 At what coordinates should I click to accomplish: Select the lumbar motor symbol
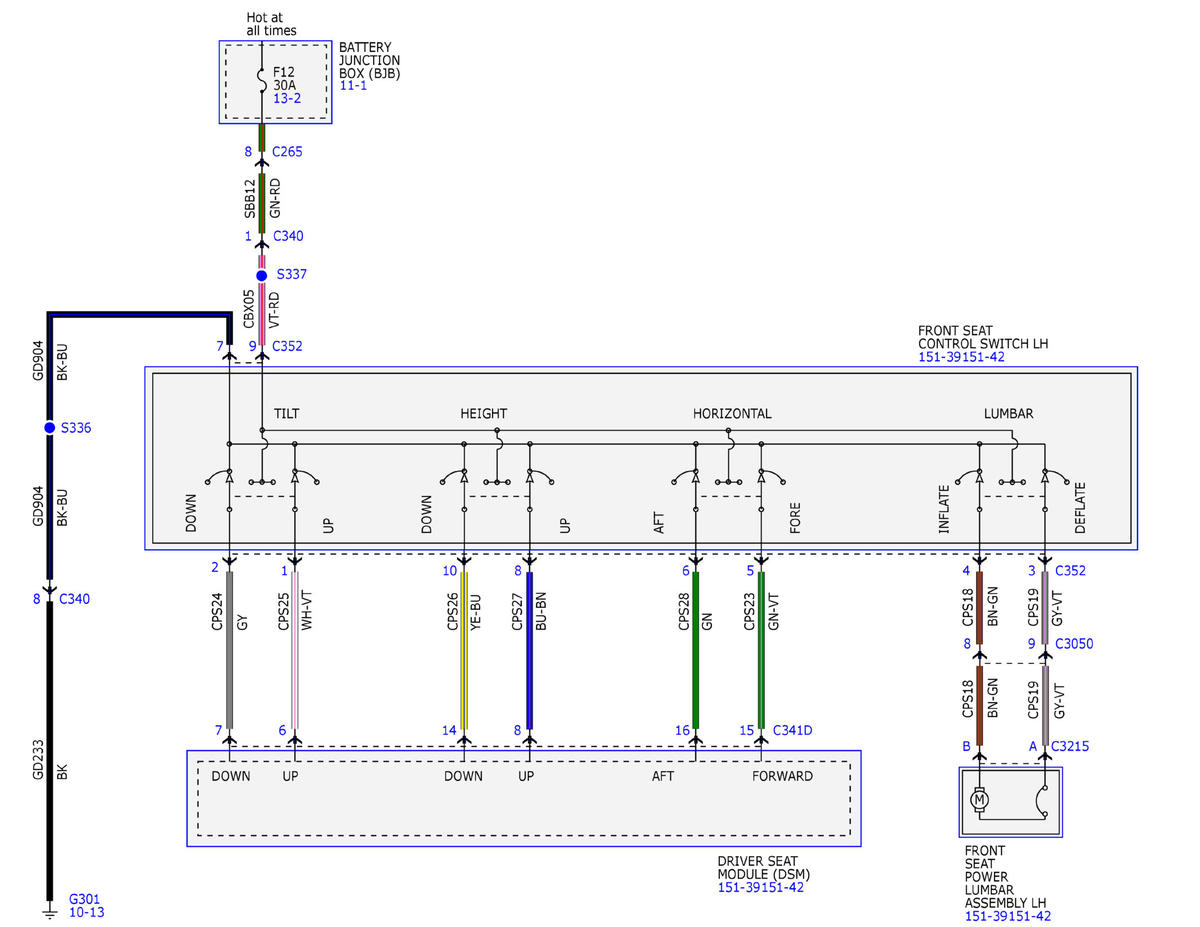(980, 799)
